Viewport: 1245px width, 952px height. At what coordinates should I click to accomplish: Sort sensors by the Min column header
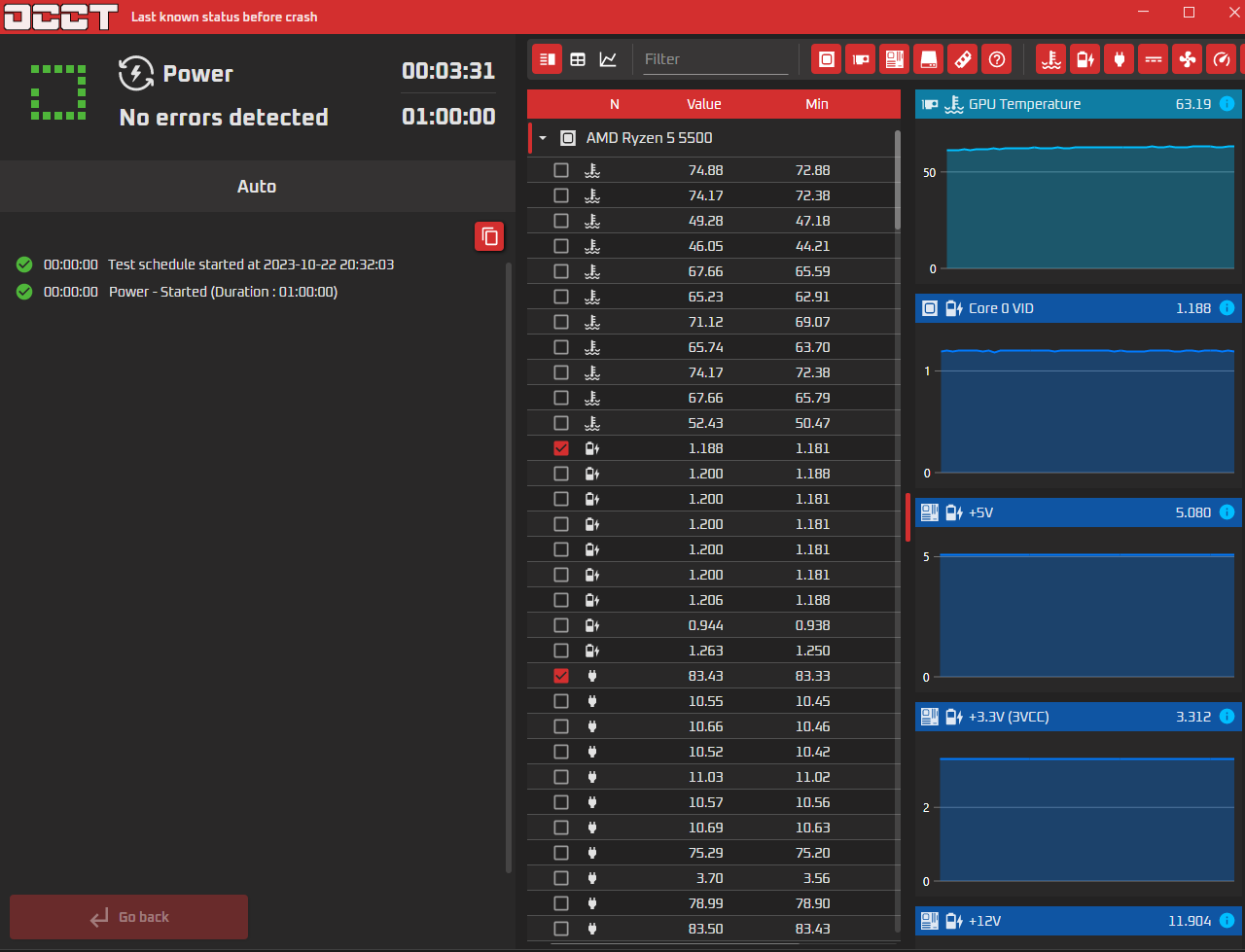pyautogui.click(x=817, y=104)
